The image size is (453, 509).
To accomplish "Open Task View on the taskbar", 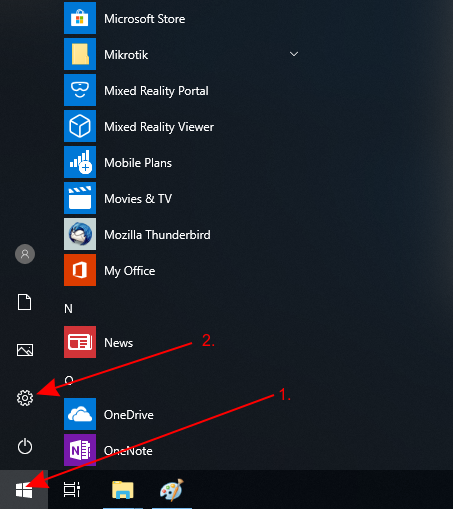I will pyautogui.click(x=72, y=490).
